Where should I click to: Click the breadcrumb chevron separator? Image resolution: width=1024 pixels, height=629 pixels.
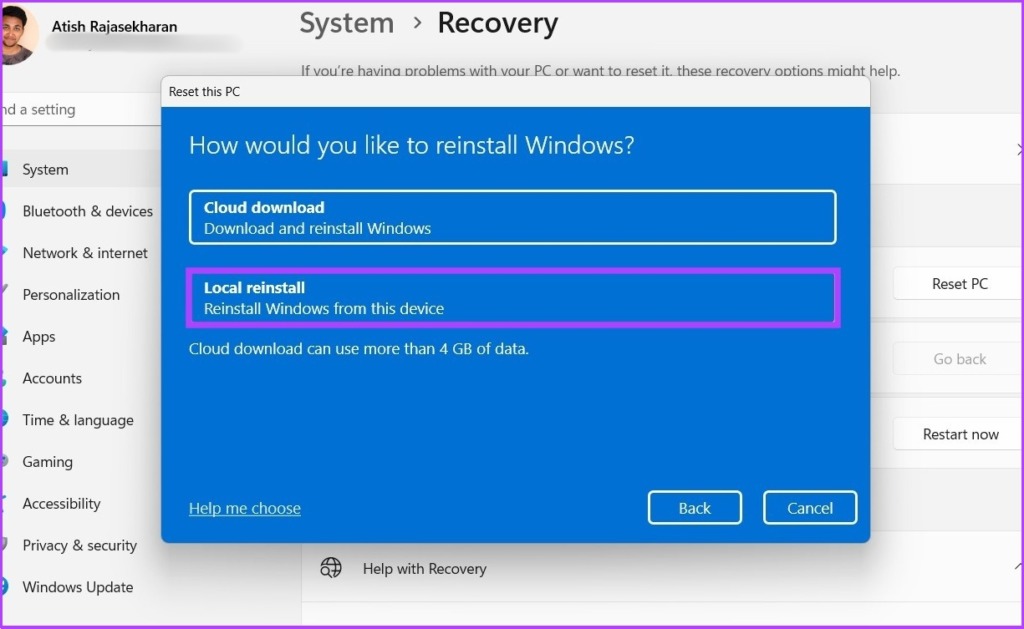tap(417, 24)
